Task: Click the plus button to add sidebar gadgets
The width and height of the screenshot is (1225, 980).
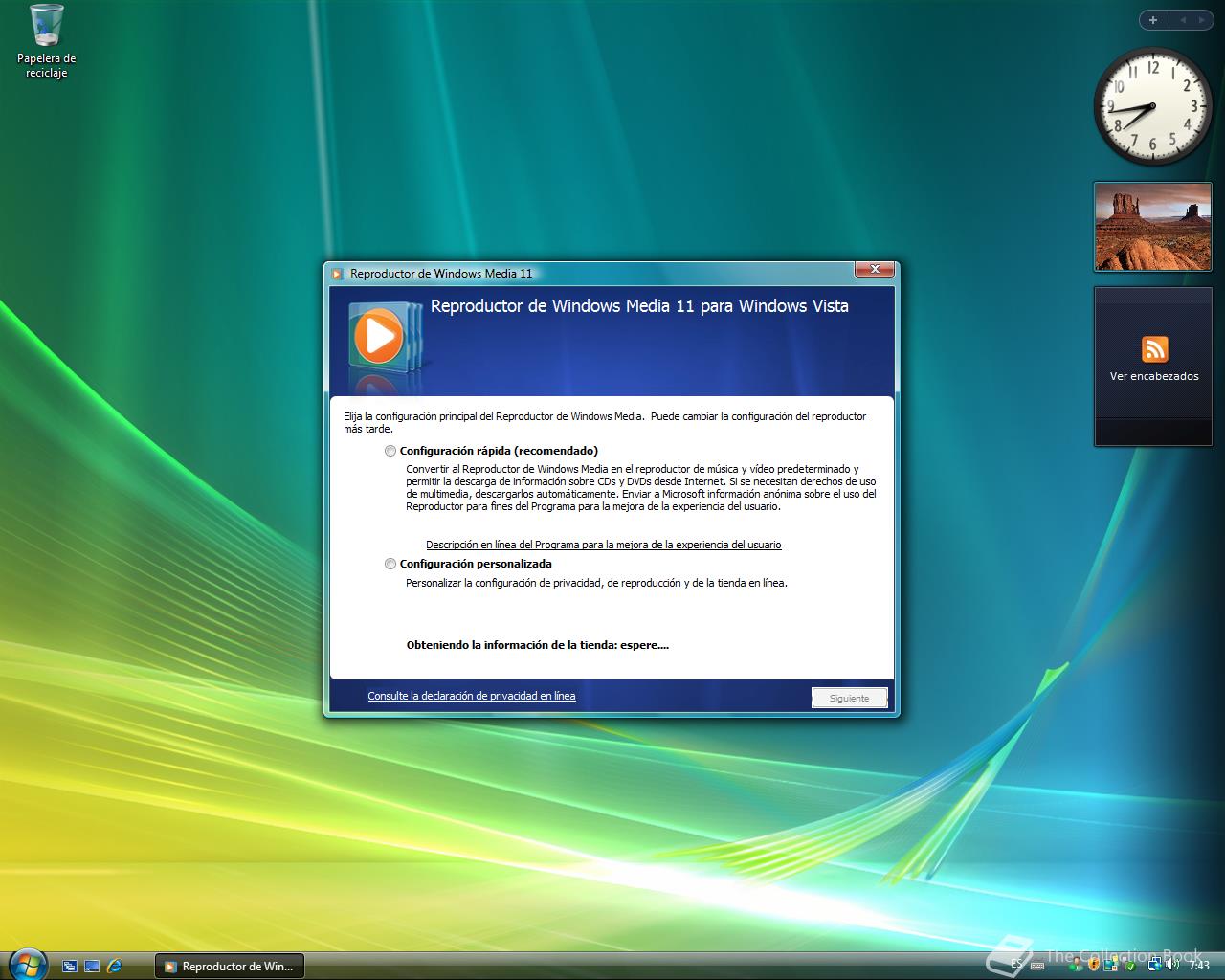Action: coord(1152,19)
